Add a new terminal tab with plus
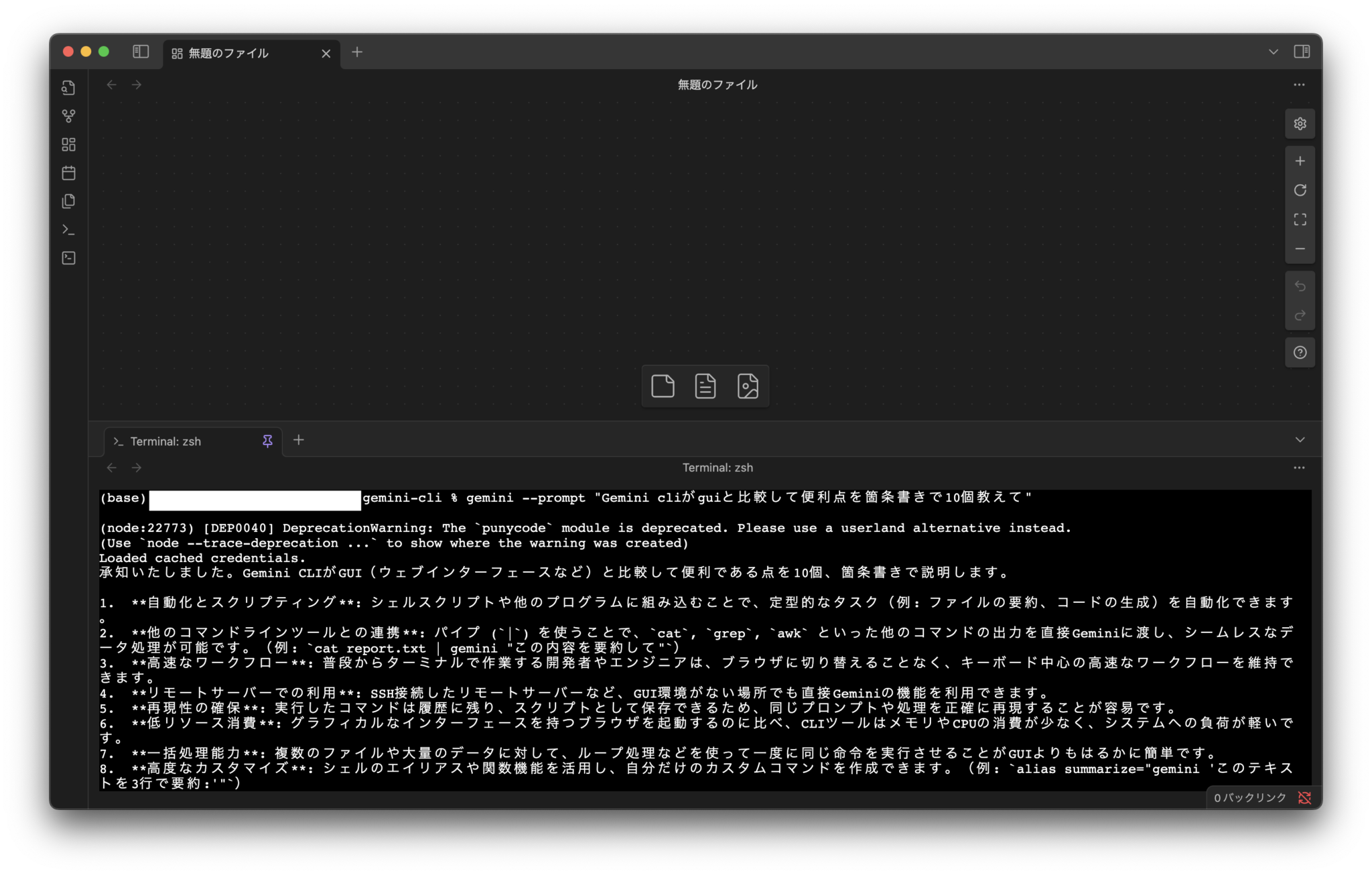 pos(299,440)
